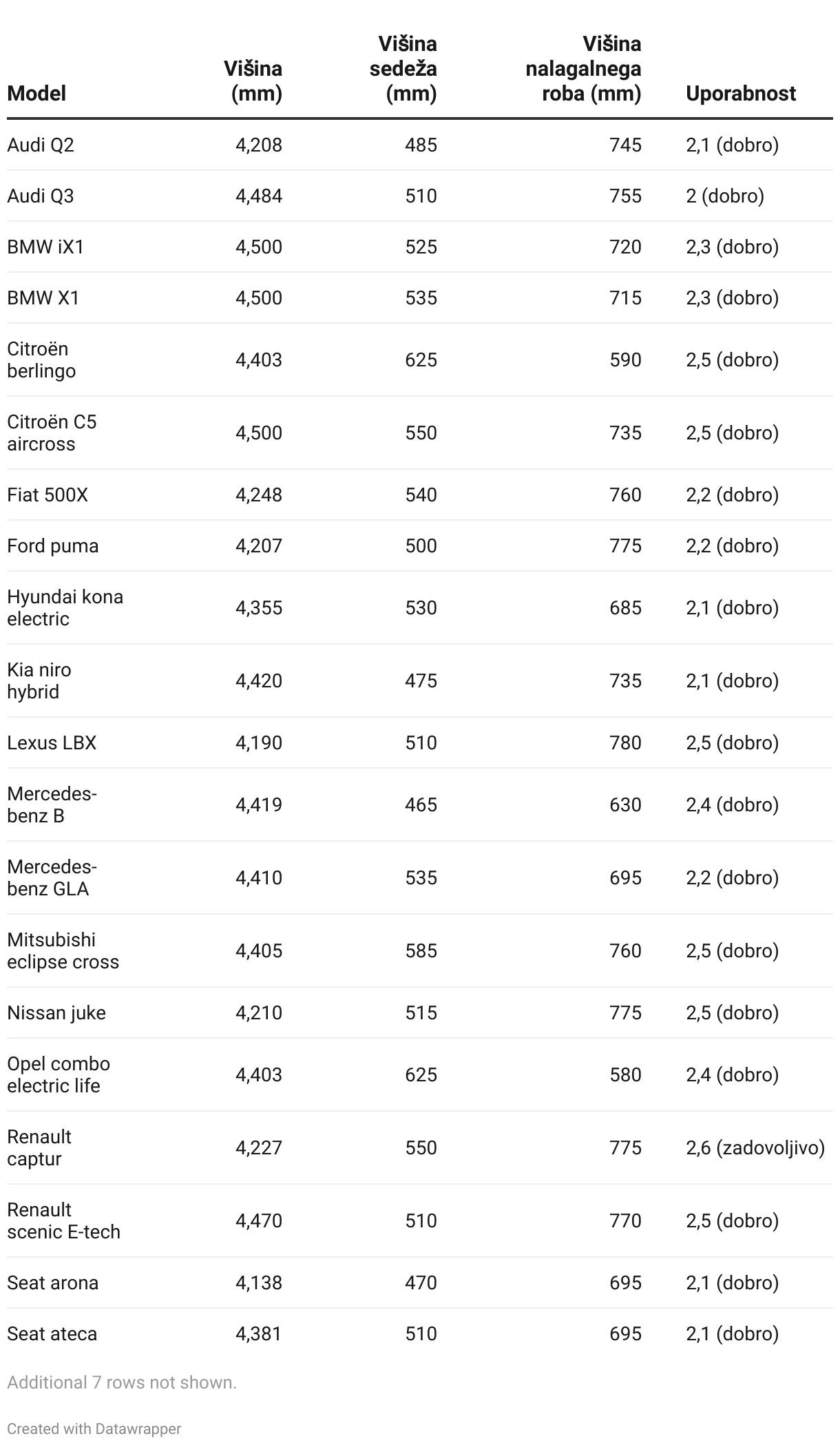Viewport: 840px width, 1445px height.
Task: Click the Additional 7 rows not shown text
Action: click(122, 1382)
